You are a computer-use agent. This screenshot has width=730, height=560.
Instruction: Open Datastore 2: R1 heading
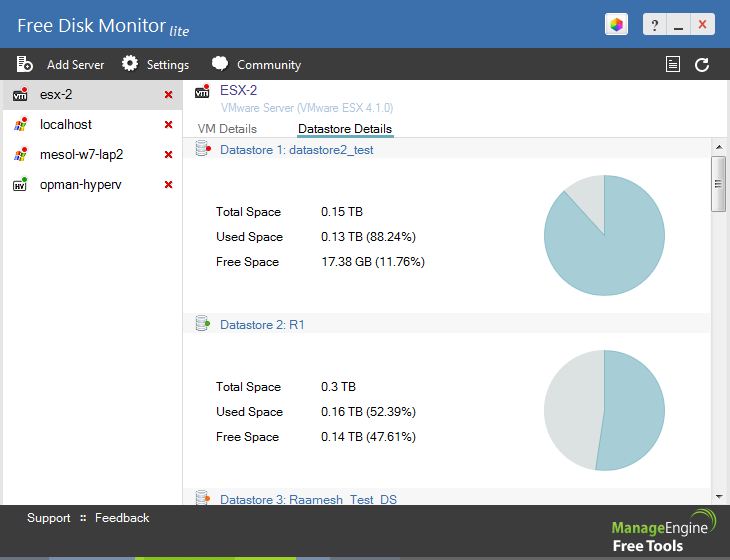(262, 324)
